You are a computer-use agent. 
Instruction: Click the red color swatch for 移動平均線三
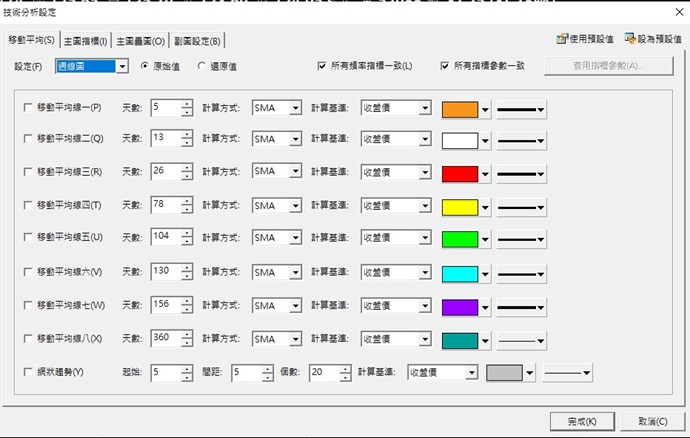tap(459, 173)
